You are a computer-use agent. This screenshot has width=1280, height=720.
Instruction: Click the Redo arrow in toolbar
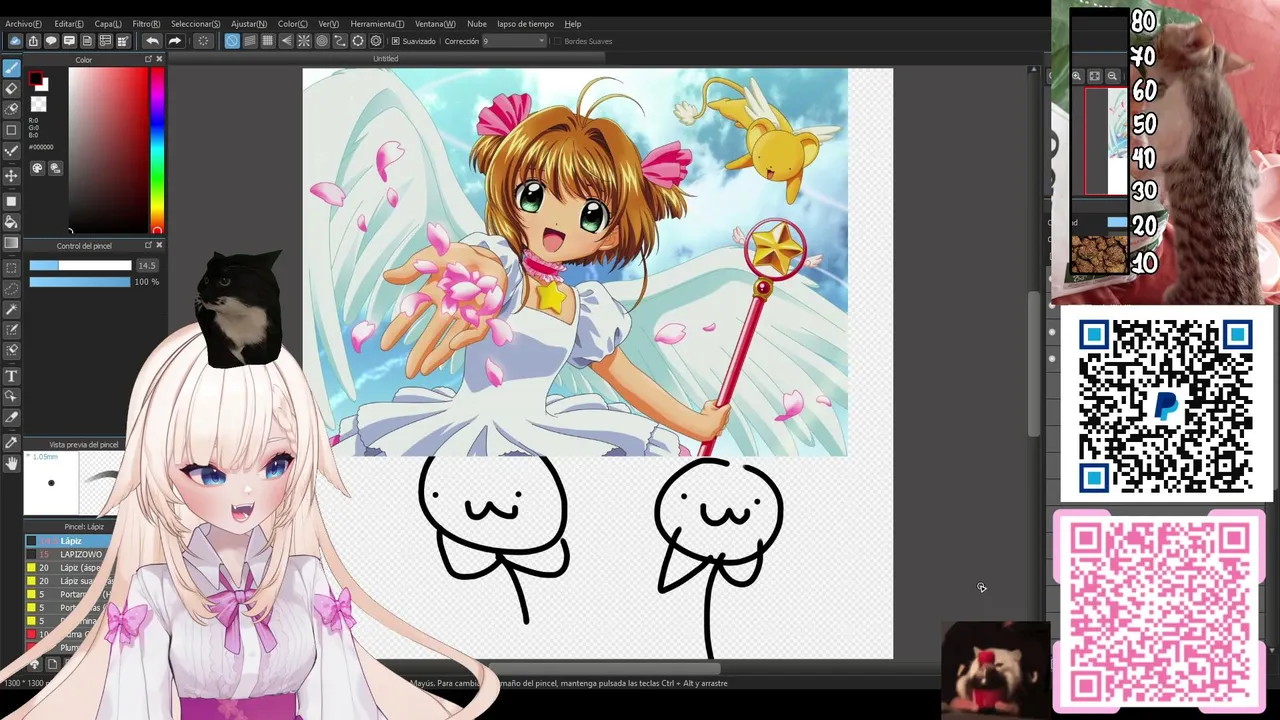pos(175,41)
